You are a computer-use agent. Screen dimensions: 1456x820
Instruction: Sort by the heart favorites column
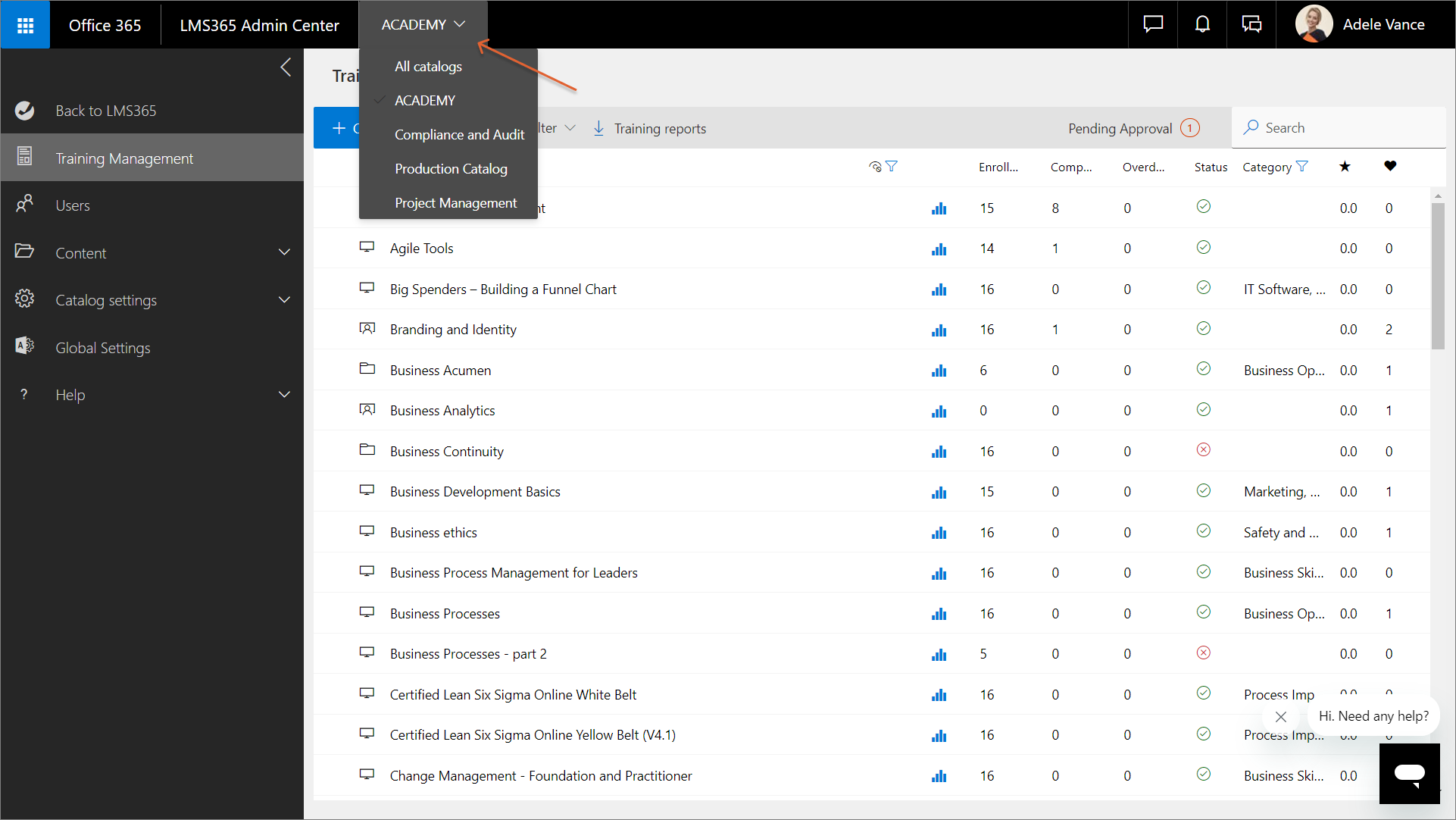pos(1390,167)
